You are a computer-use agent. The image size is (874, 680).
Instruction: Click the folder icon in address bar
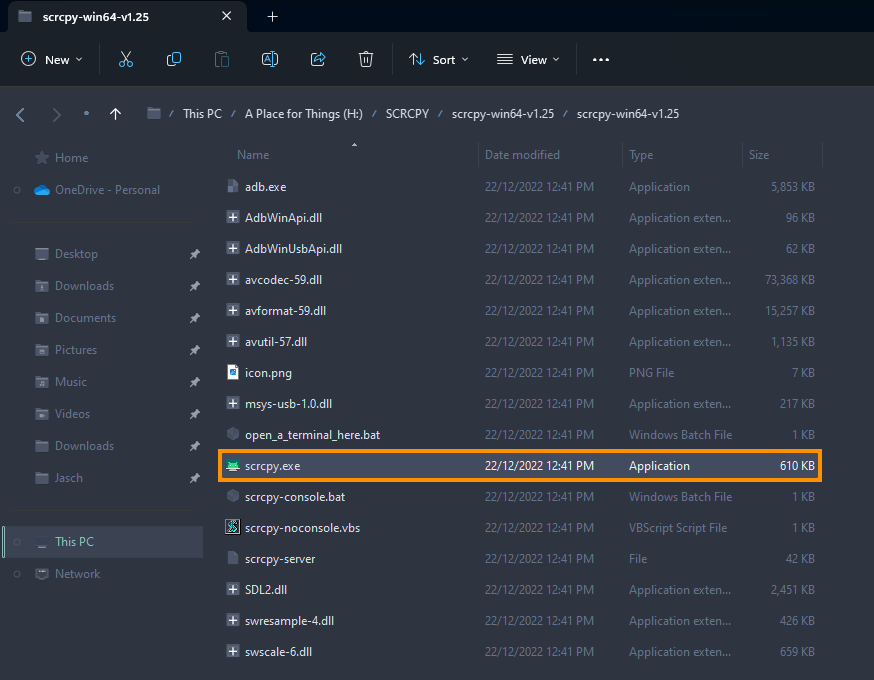tap(154, 114)
